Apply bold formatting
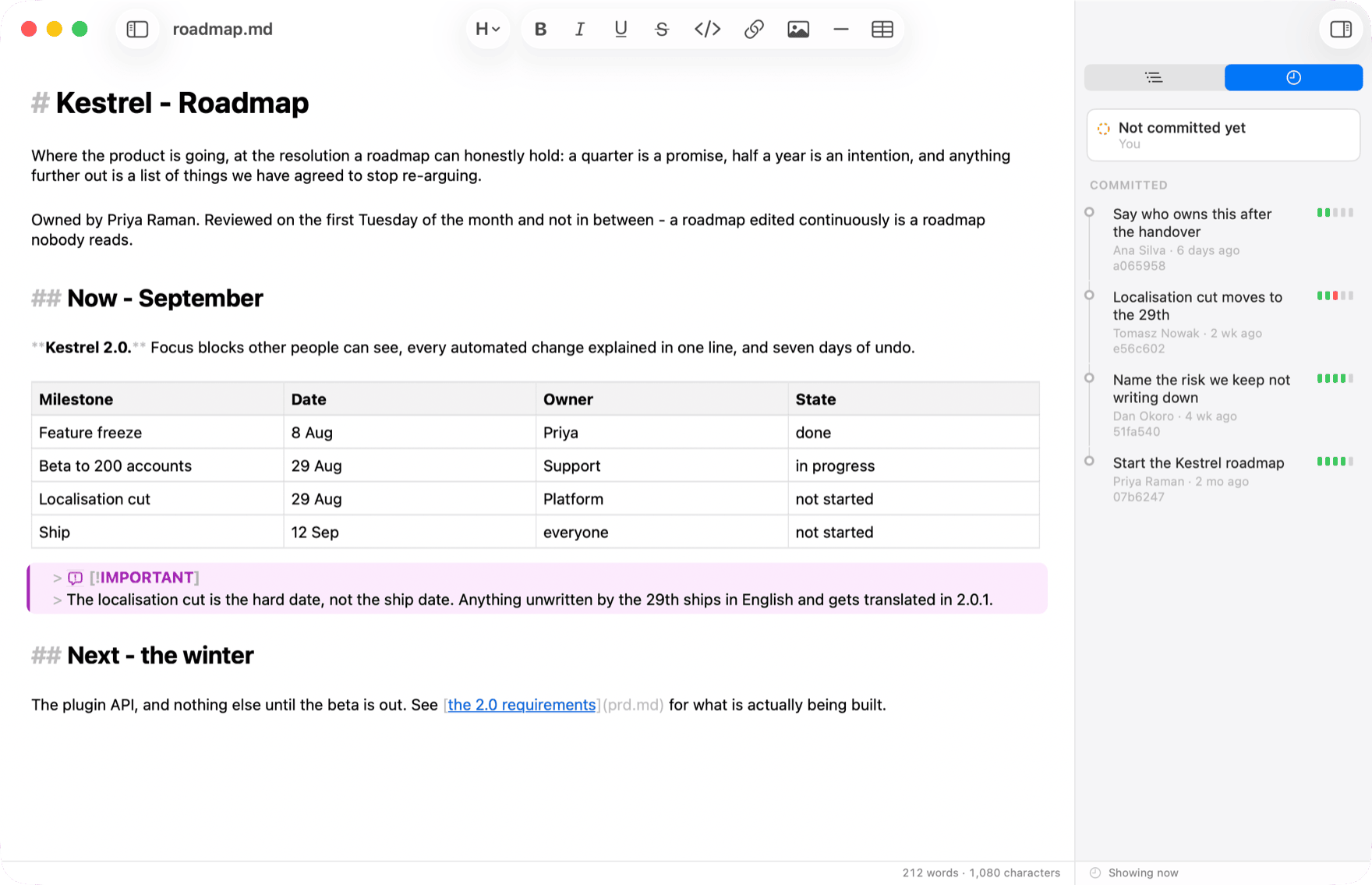Viewport: 1372px width, 885px height. [x=540, y=30]
